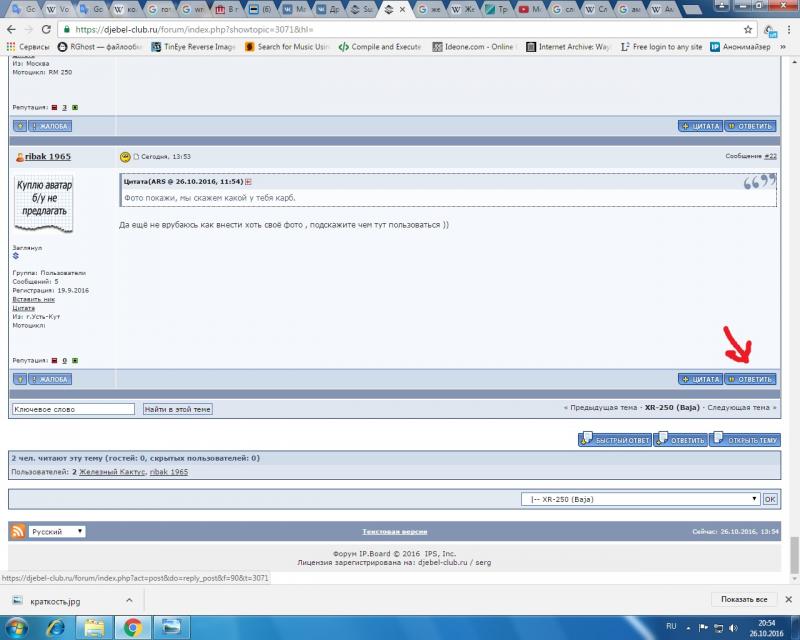Focus the Ключевое слово search field
Screen dimensions: 800x640
pyautogui.click(x=73, y=409)
